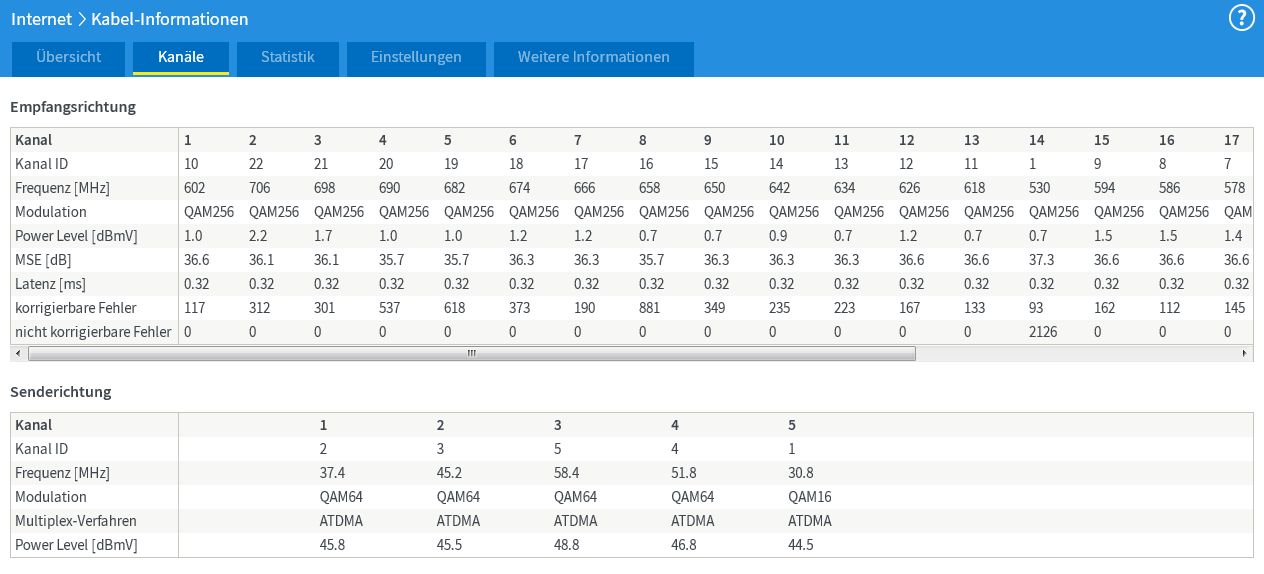1264x574 pixels.
Task: Click the 'nicht korrigierbare Fehler' row label
Action: 93,332
